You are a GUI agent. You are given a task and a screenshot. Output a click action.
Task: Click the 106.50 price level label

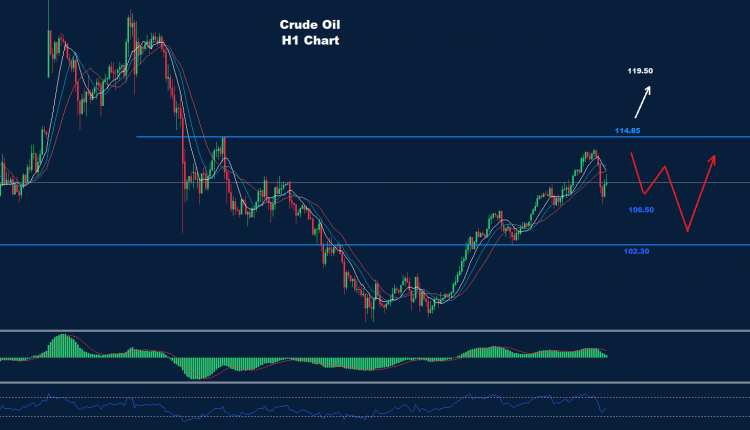642,210
